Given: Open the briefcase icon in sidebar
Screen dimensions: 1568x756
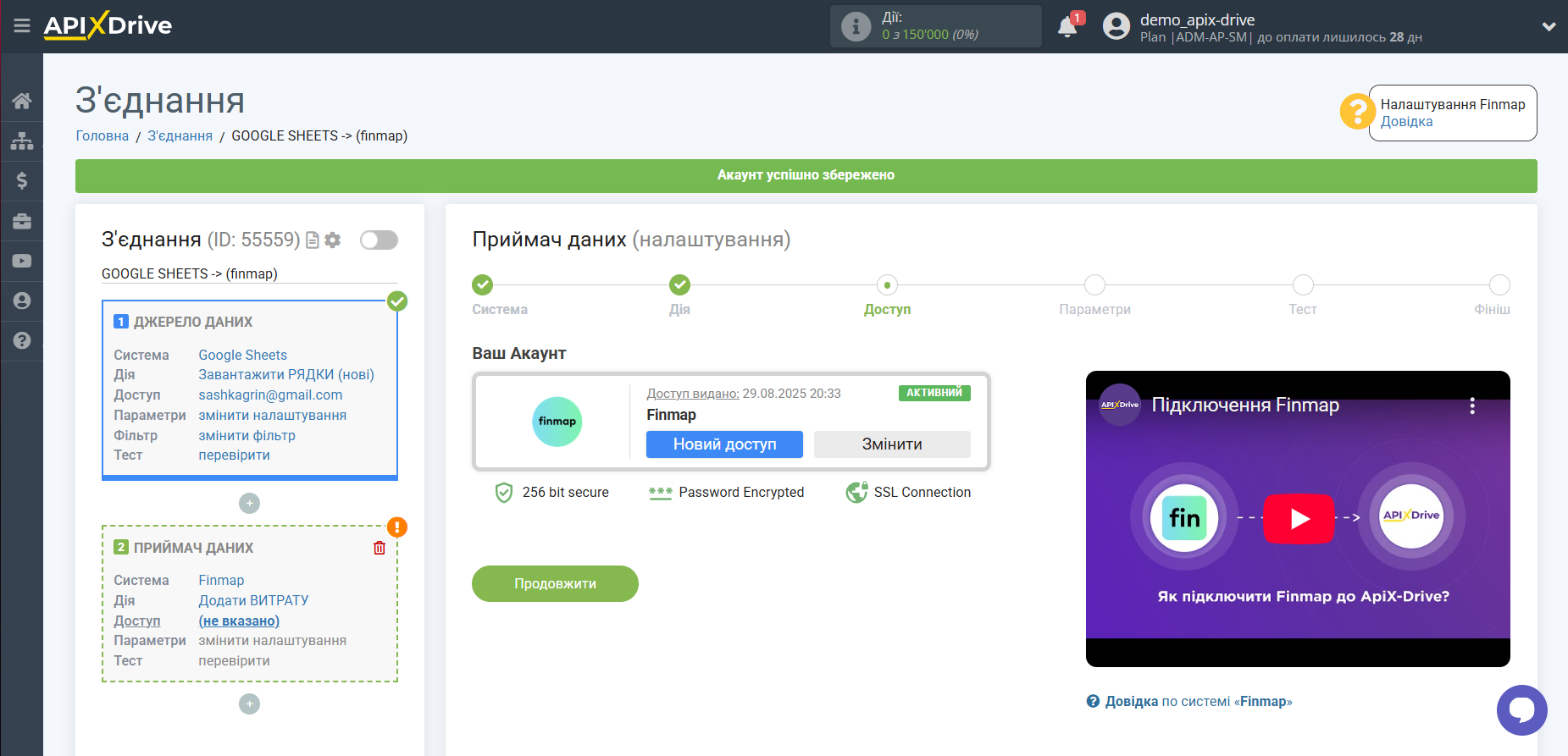Looking at the screenshot, I should pos(22,221).
